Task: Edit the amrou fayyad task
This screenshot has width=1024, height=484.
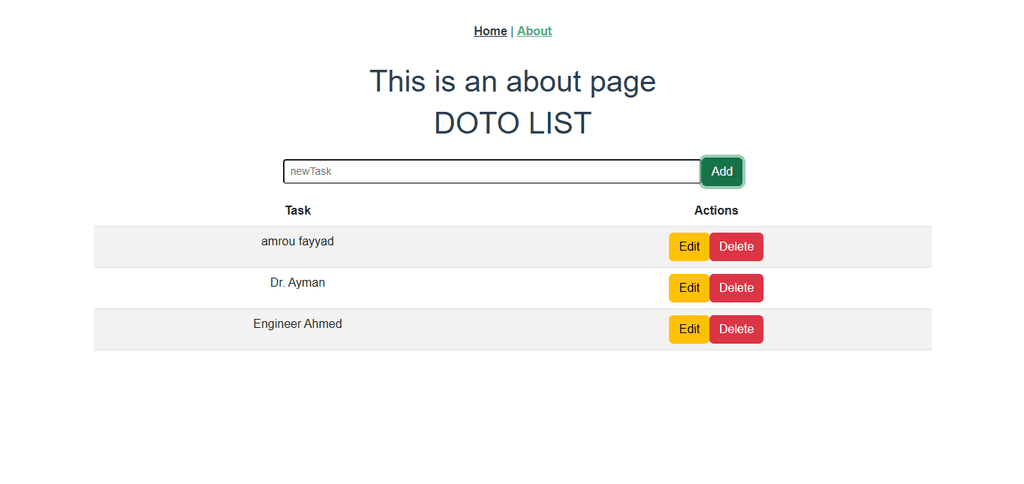Action: (x=689, y=247)
